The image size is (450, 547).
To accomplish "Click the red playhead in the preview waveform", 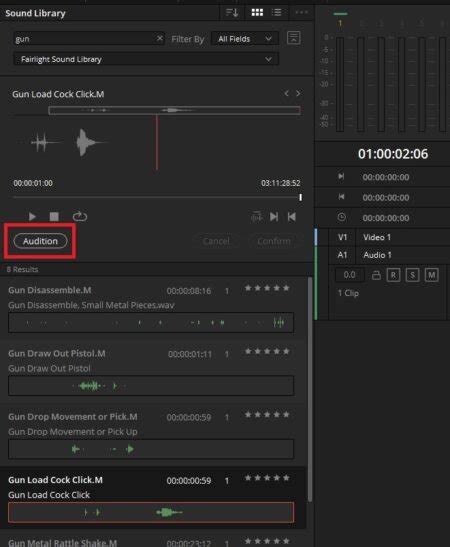I will pos(157,142).
